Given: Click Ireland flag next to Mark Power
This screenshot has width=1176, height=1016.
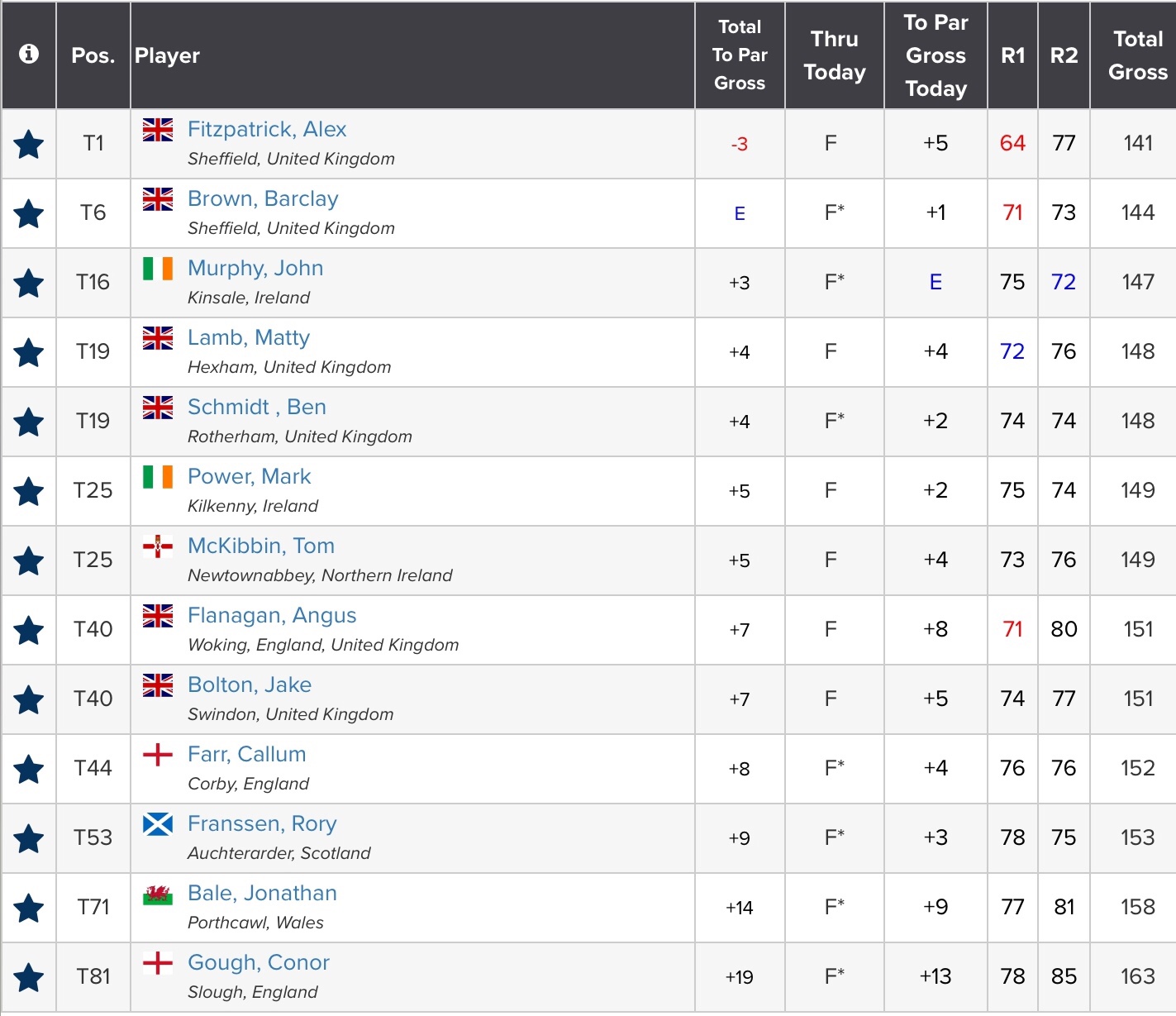Looking at the screenshot, I should [158, 477].
